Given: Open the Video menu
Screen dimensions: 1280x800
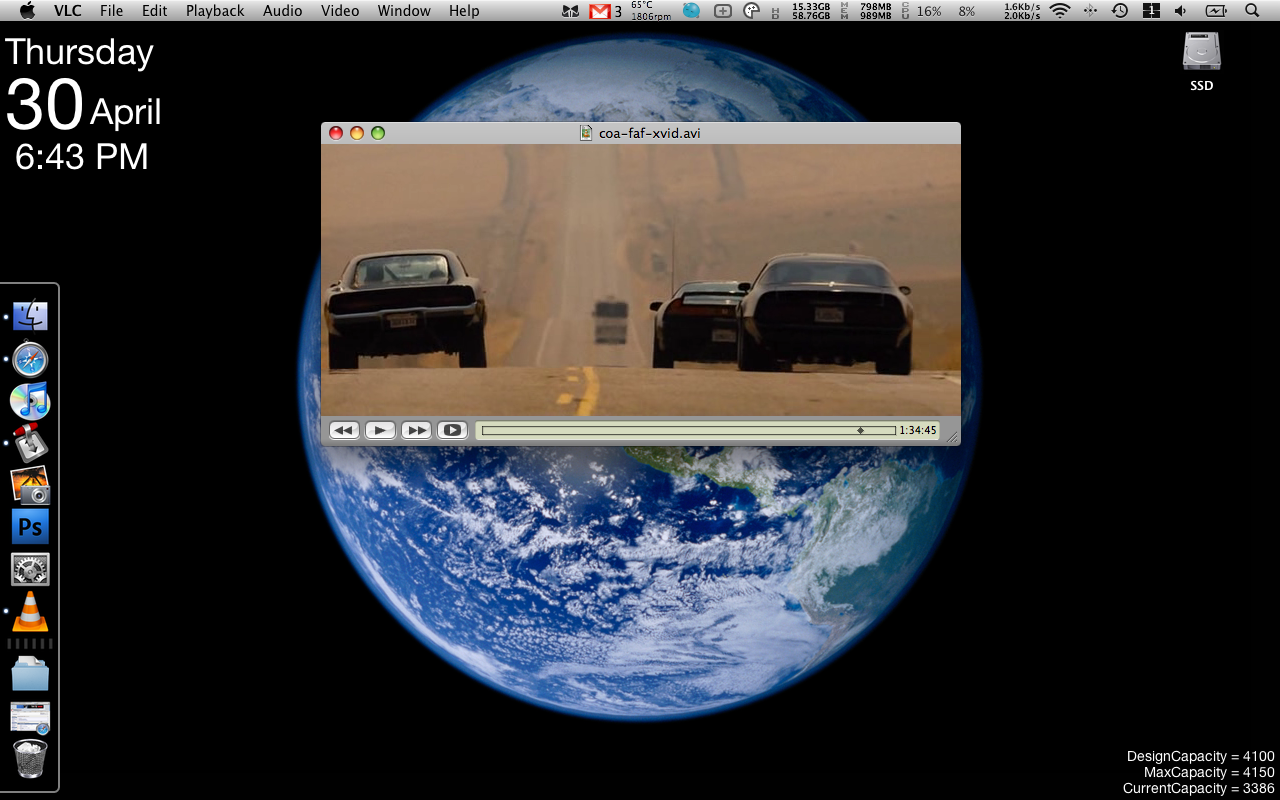Looking at the screenshot, I should click(340, 11).
